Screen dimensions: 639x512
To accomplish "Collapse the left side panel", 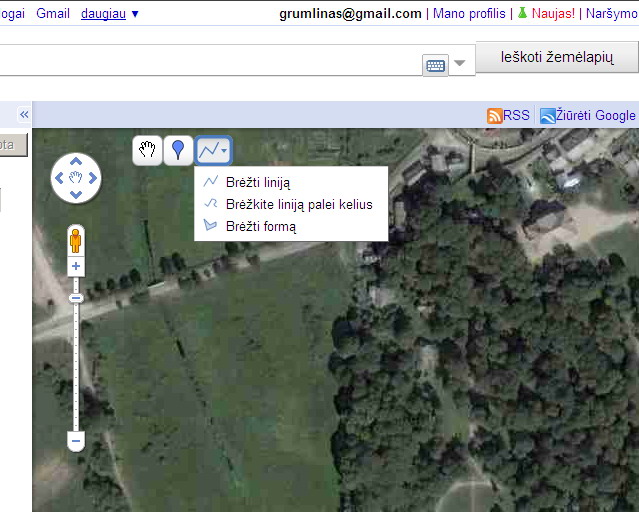I will point(24,115).
